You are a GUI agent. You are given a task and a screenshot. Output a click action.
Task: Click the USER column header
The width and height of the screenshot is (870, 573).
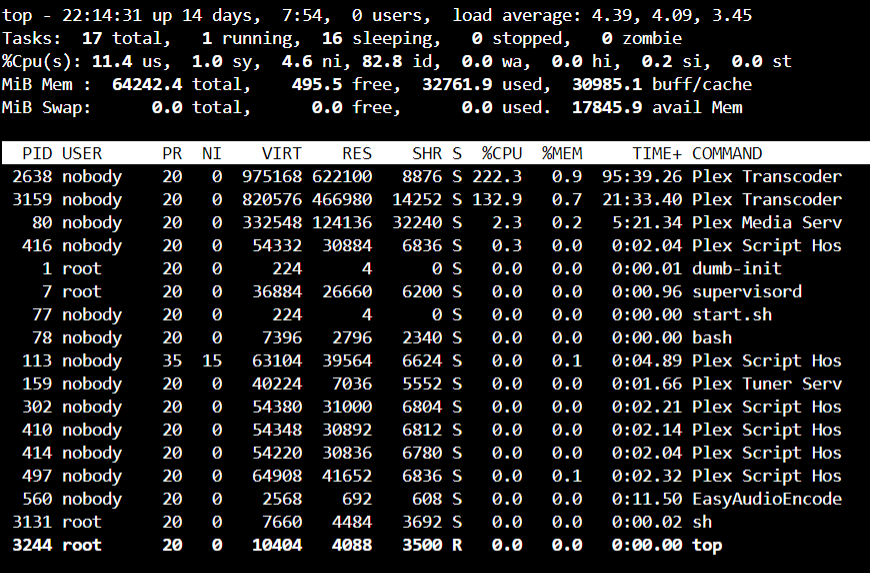coord(82,153)
